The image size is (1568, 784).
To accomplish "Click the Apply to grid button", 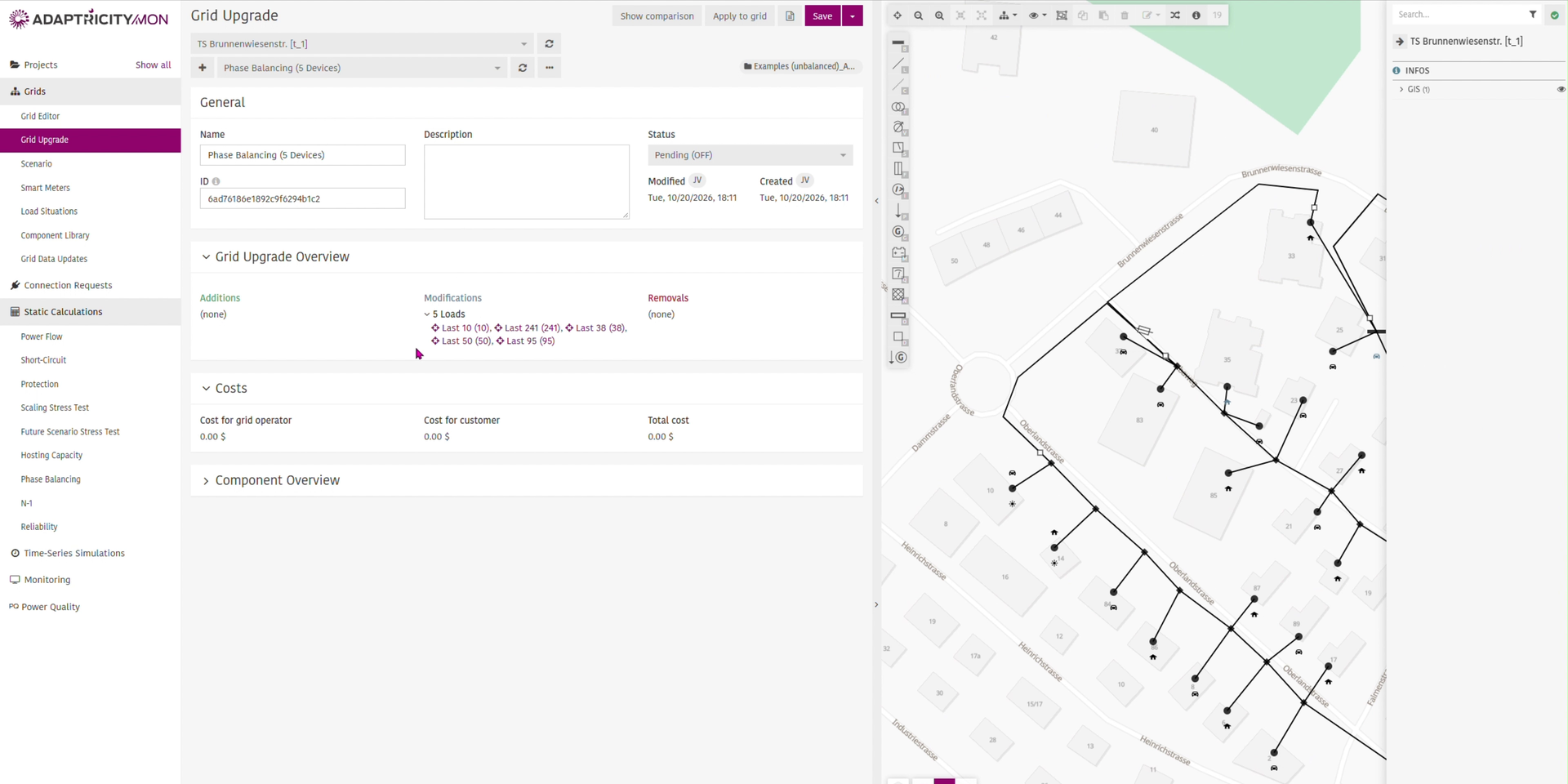I will (x=740, y=16).
